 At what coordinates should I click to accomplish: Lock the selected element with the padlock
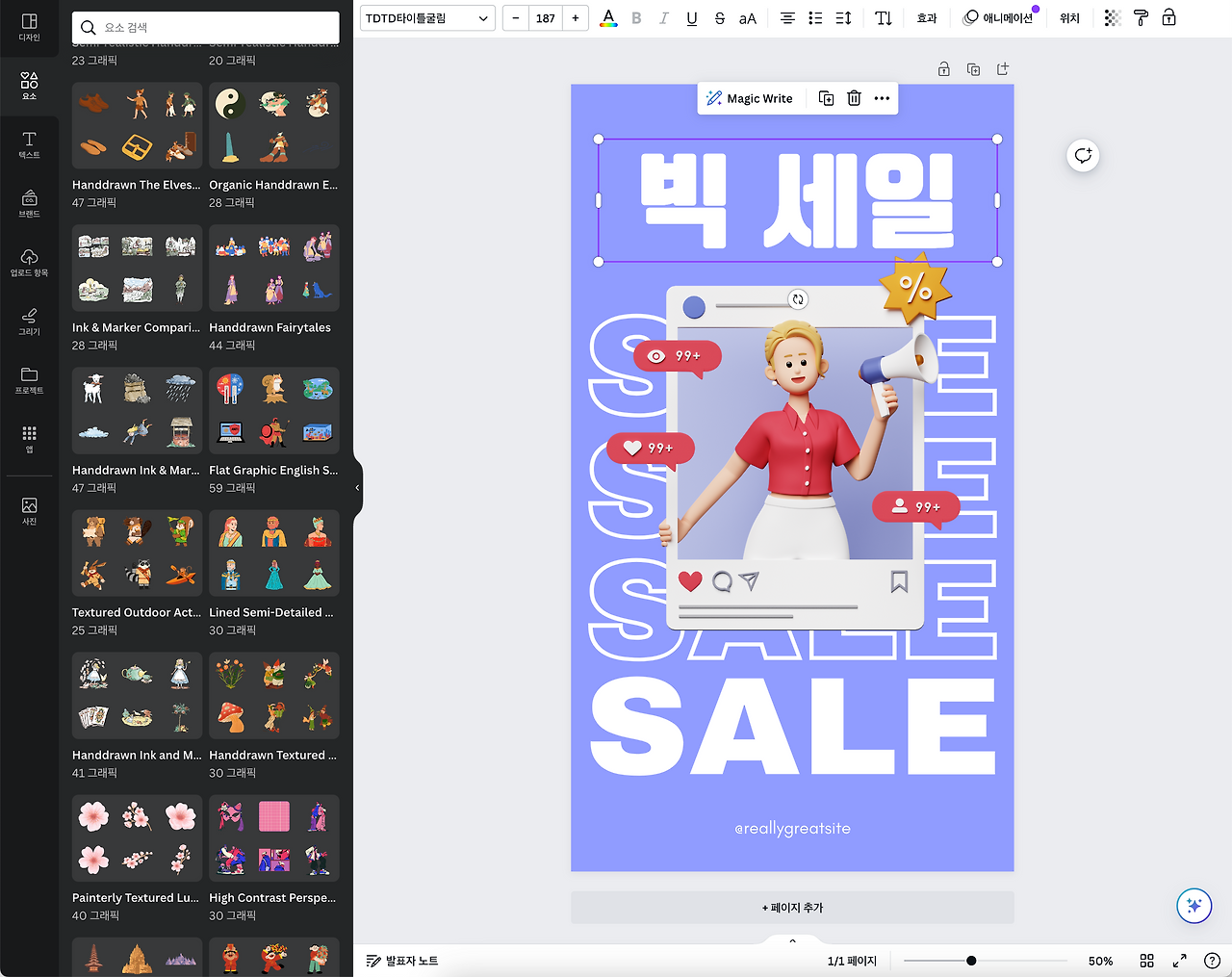click(x=1168, y=17)
